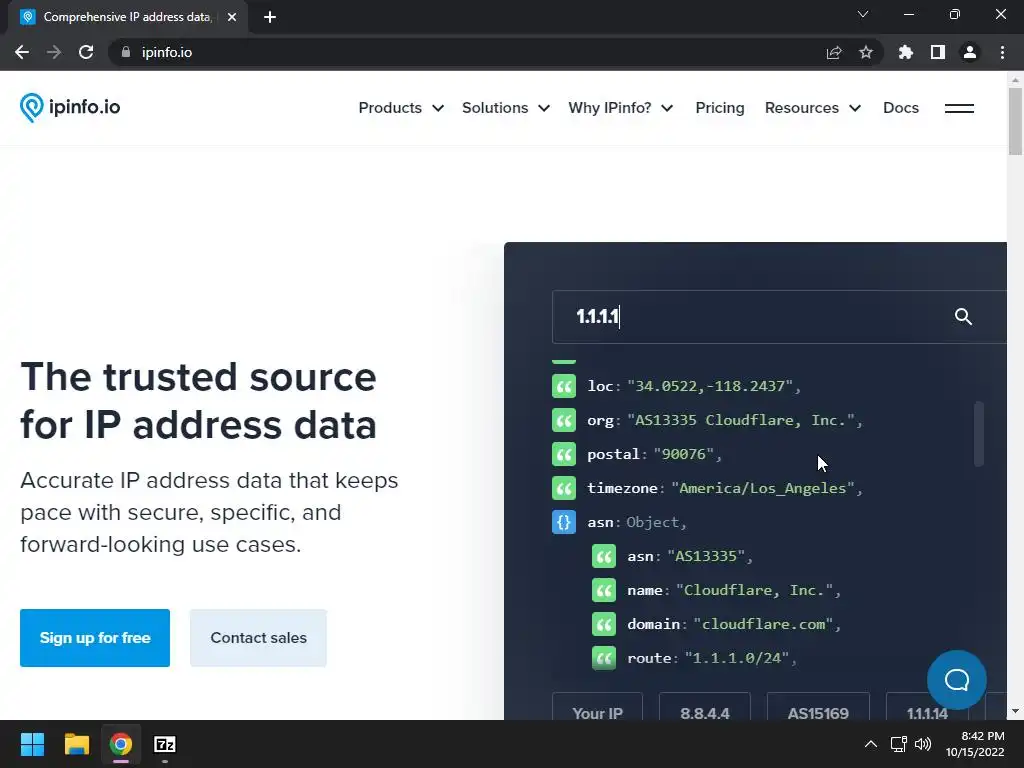Open the Docs page
1024x768 pixels.
pyautogui.click(x=901, y=108)
